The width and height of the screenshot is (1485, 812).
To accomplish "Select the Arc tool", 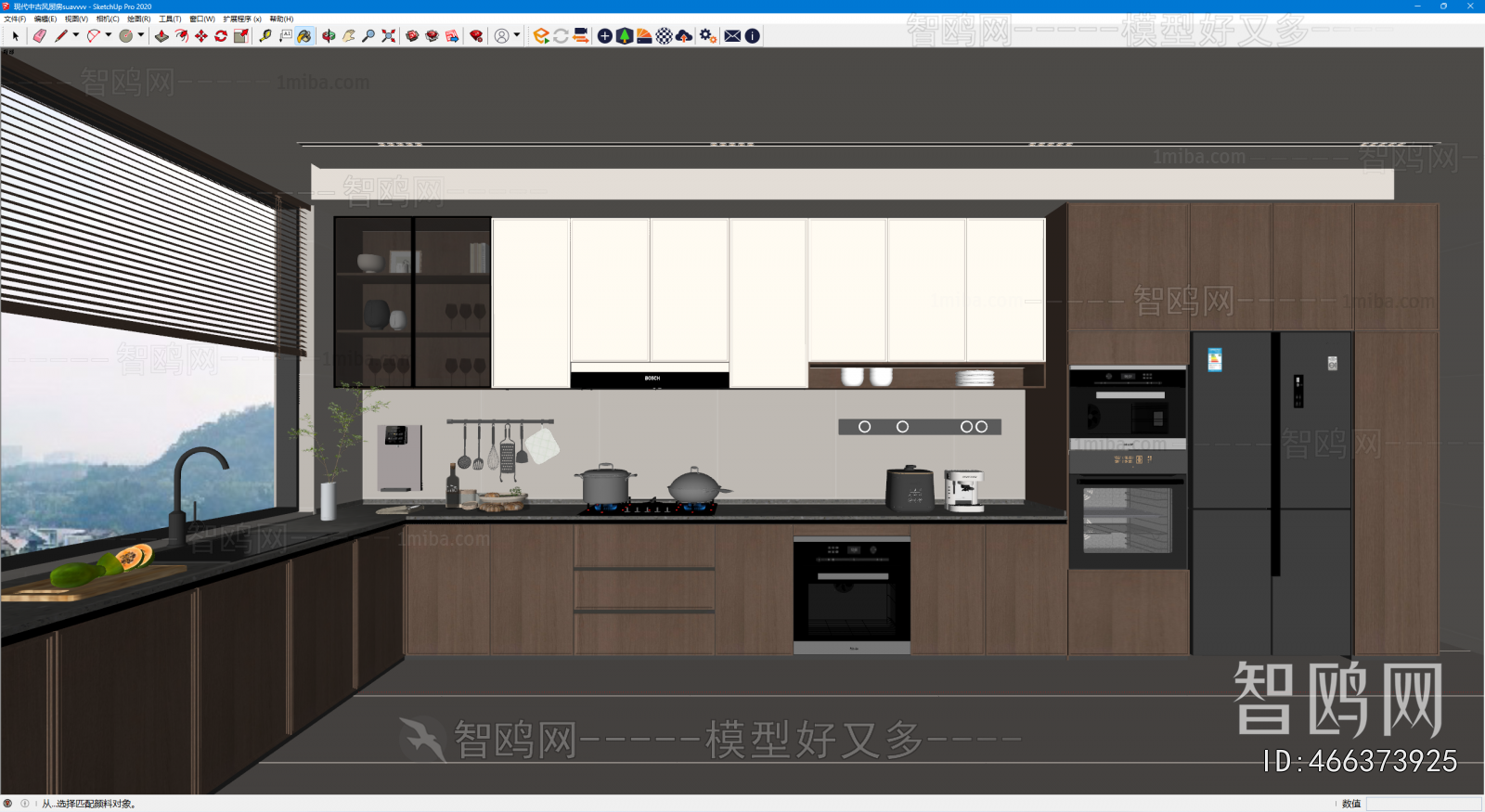I will tap(93, 36).
